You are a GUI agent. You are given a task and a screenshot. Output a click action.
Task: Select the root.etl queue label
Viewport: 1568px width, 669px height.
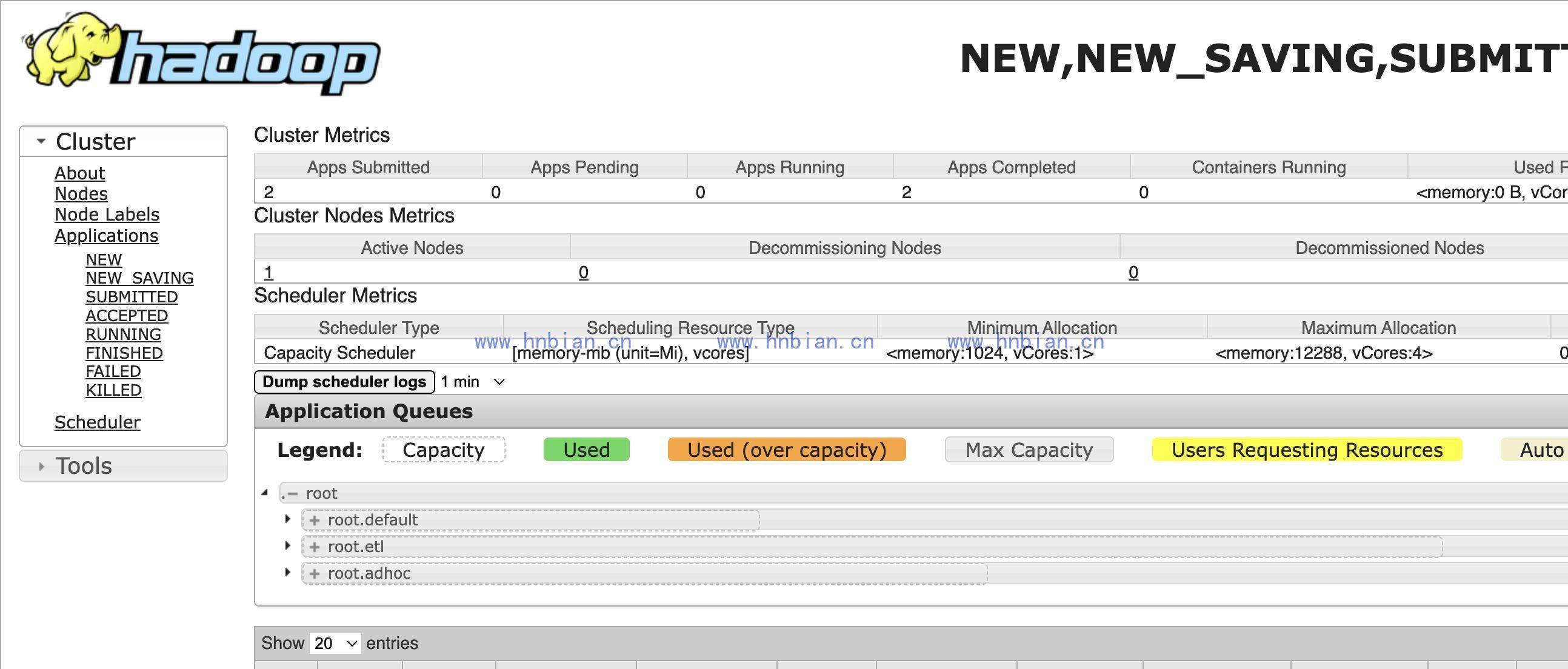(x=356, y=547)
